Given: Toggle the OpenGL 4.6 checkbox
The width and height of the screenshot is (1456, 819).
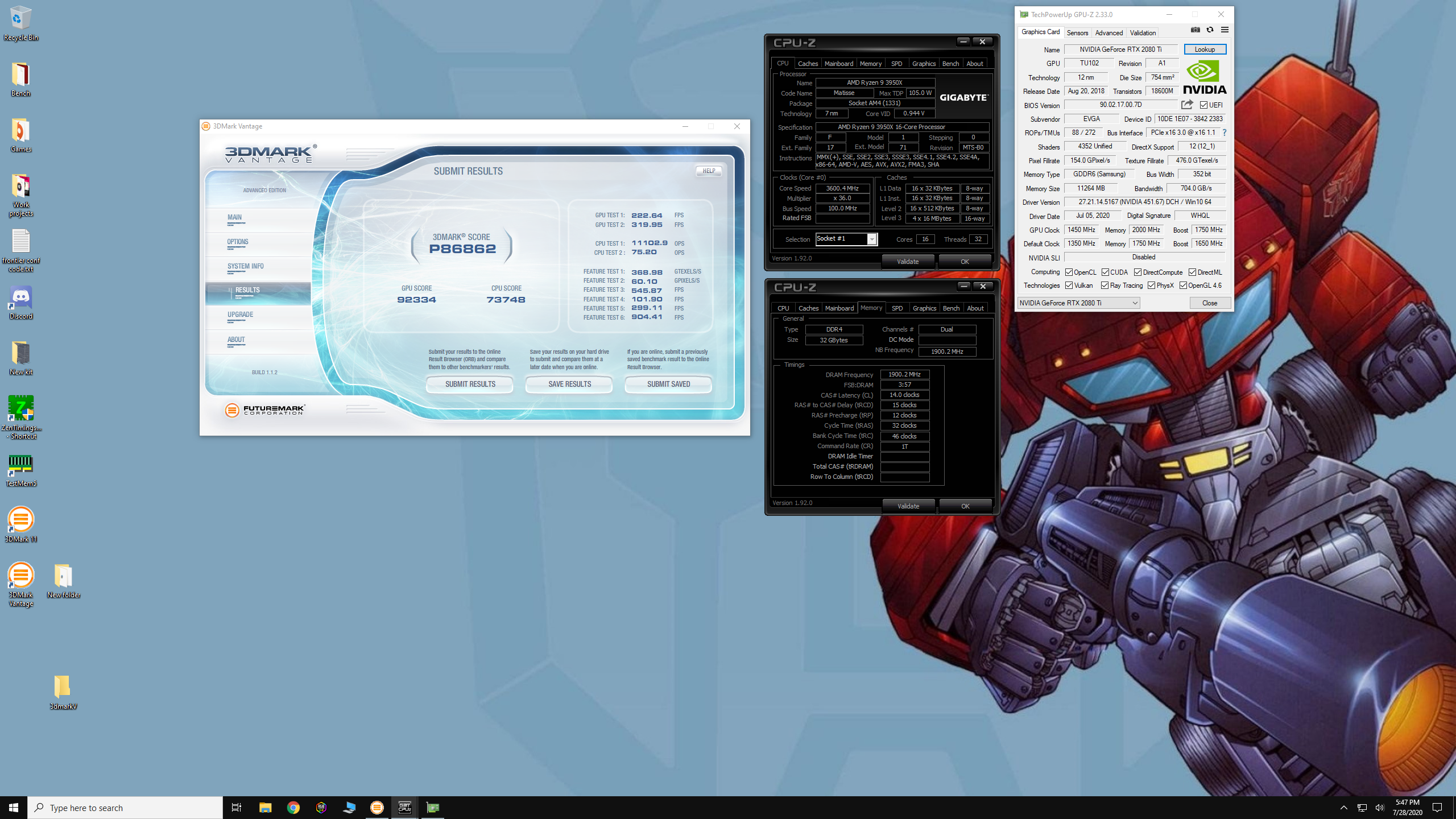Looking at the screenshot, I should [x=1183, y=286].
